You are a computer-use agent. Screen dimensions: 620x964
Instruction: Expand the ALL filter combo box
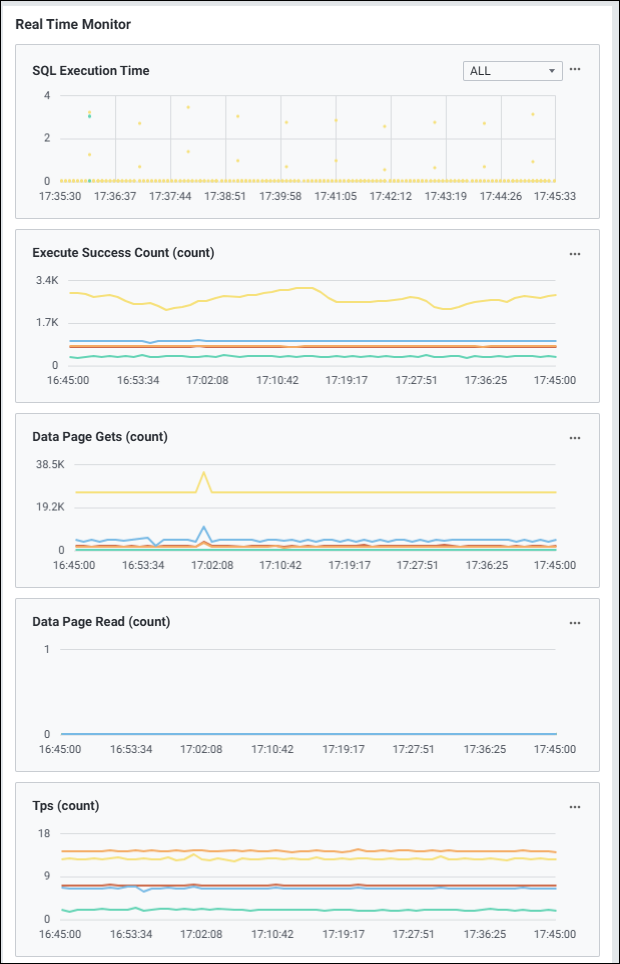point(511,71)
